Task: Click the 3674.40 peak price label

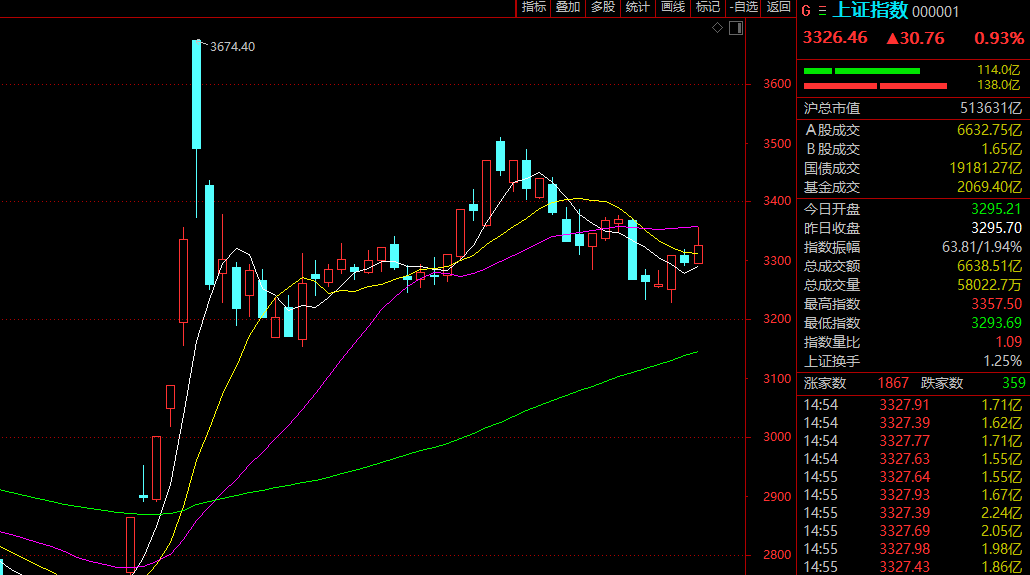Action: coord(232,47)
